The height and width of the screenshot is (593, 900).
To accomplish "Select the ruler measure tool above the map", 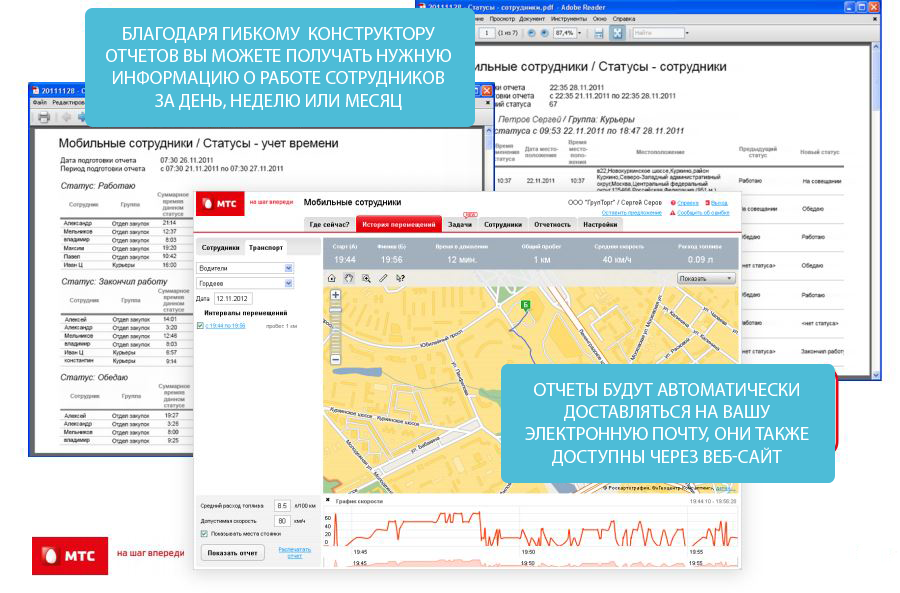I will point(383,278).
